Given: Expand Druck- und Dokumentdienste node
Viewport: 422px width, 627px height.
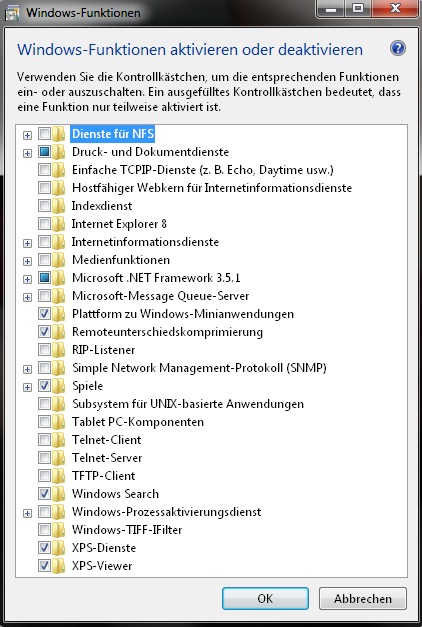Looking at the screenshot, I should [27, 154].
